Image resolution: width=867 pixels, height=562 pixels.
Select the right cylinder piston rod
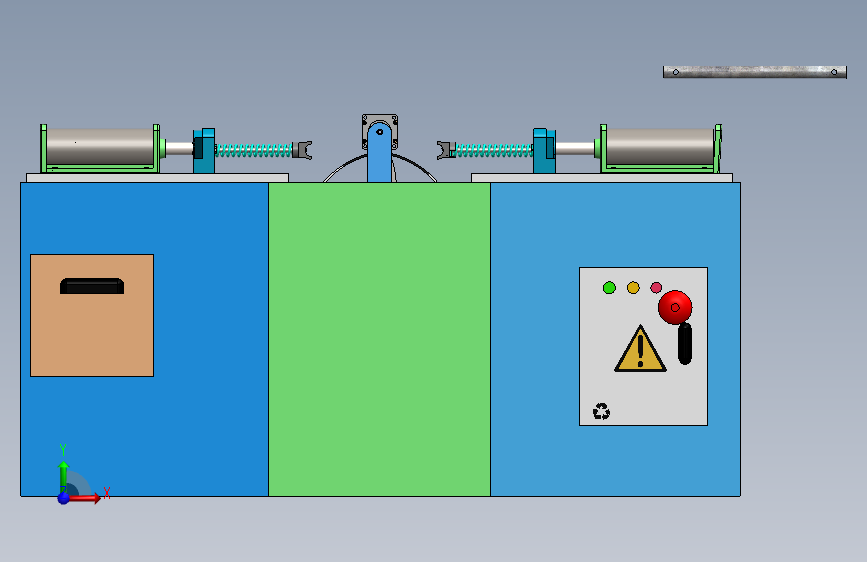tap(575, 148)
